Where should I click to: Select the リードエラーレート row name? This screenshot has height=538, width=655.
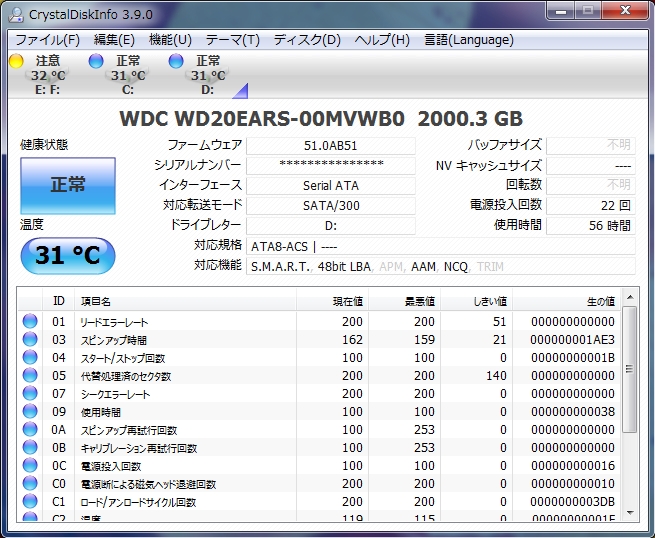114,322
